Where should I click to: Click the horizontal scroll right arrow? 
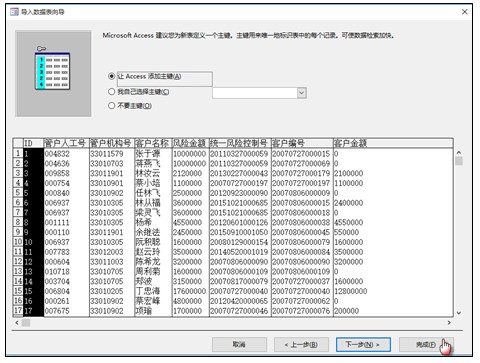pos(449,323)
